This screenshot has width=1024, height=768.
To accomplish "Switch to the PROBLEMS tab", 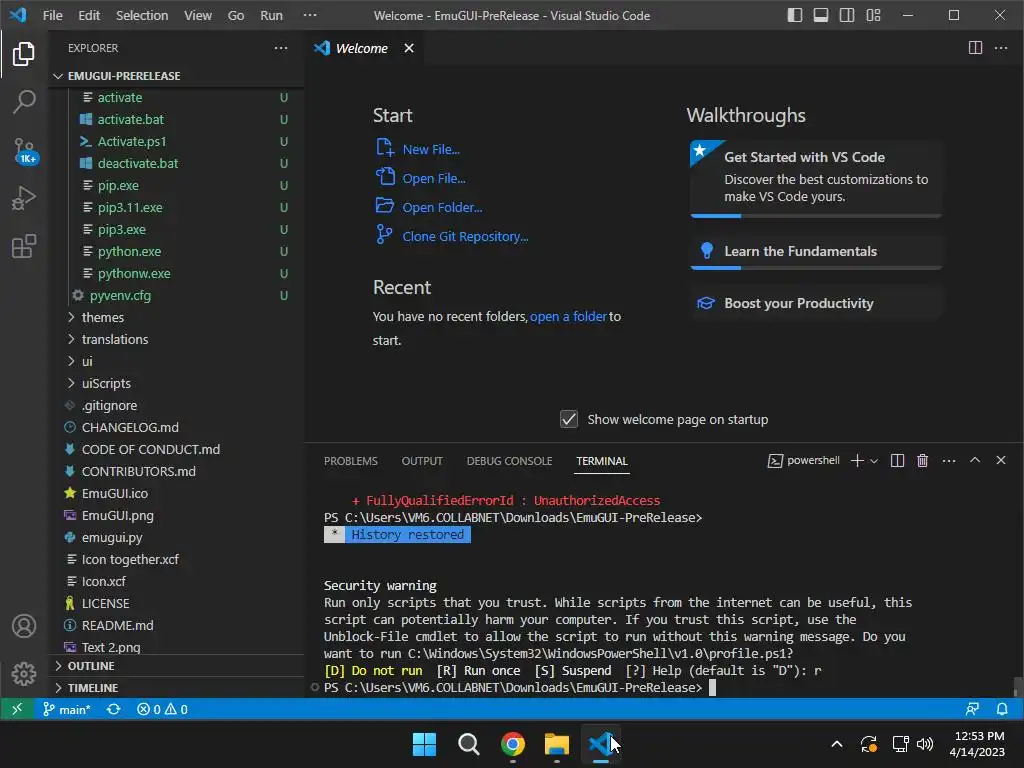I will click(351, 461).
